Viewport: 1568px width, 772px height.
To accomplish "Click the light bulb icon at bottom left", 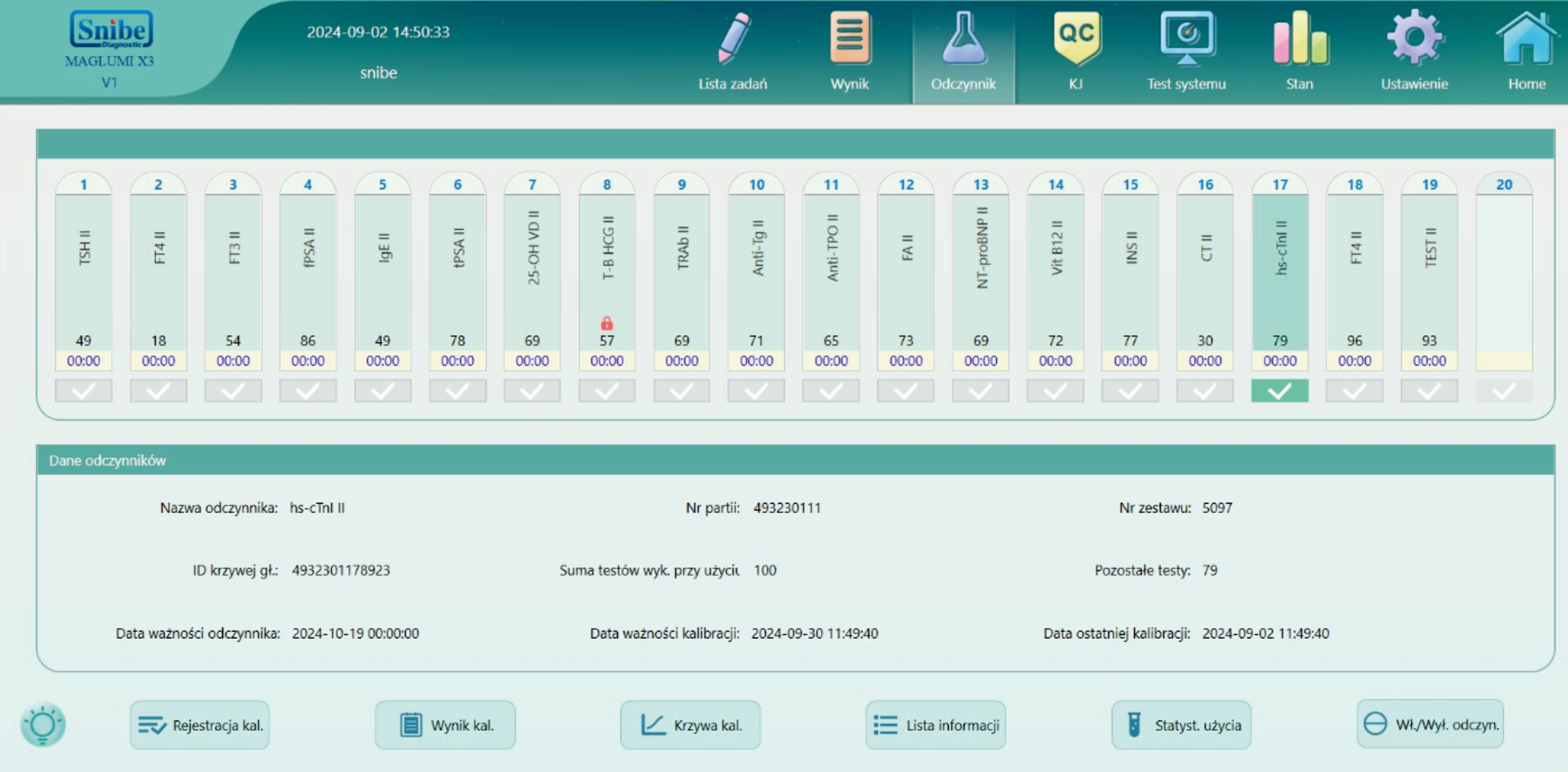I will pos(43,725).
